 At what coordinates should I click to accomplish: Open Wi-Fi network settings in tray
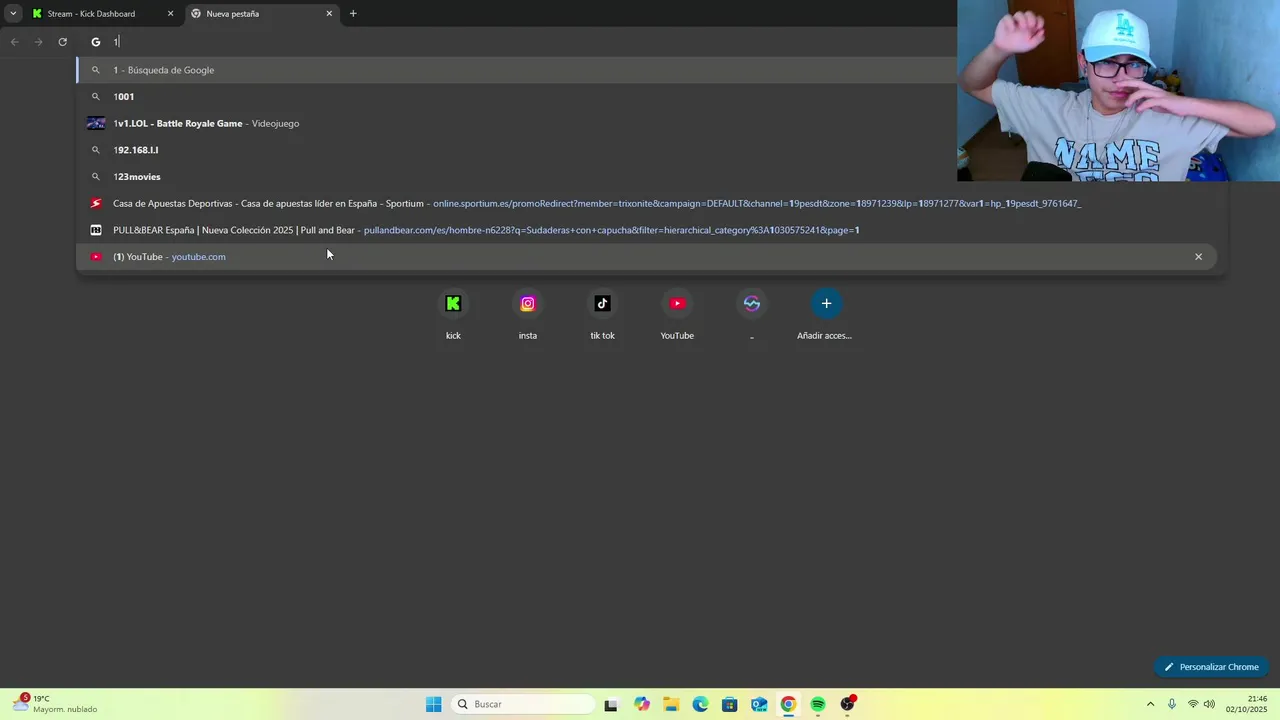point(1193,704)
